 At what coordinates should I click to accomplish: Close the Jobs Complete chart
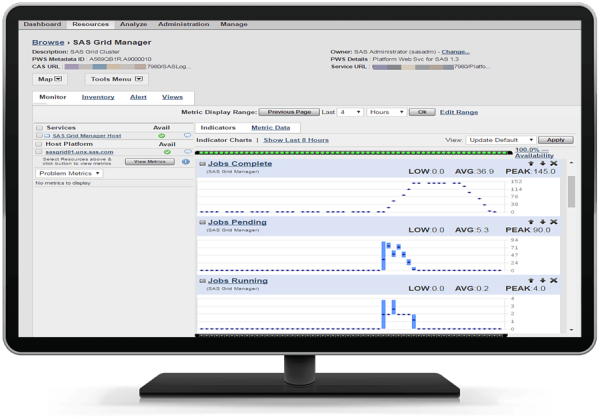[x=553, y=163]
